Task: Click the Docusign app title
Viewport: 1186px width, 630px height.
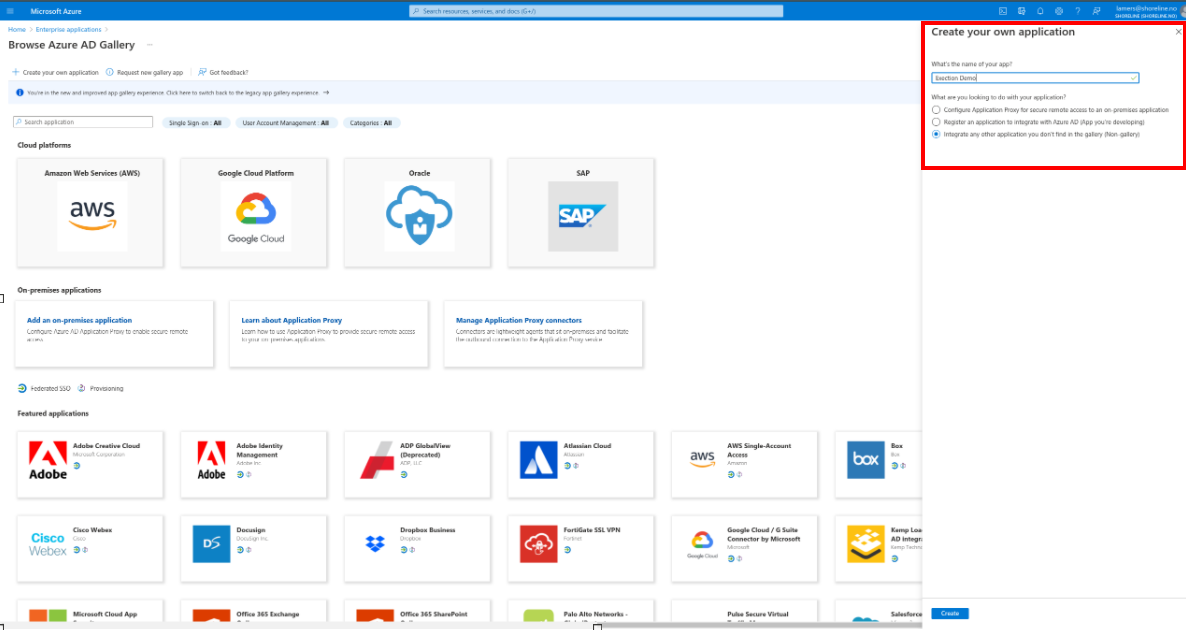Action: 250,530
